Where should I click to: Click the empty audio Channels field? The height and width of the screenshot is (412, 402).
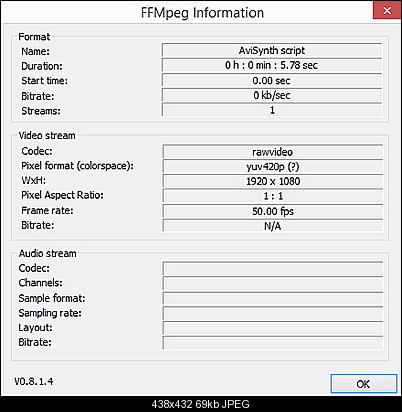coord(273,283)
